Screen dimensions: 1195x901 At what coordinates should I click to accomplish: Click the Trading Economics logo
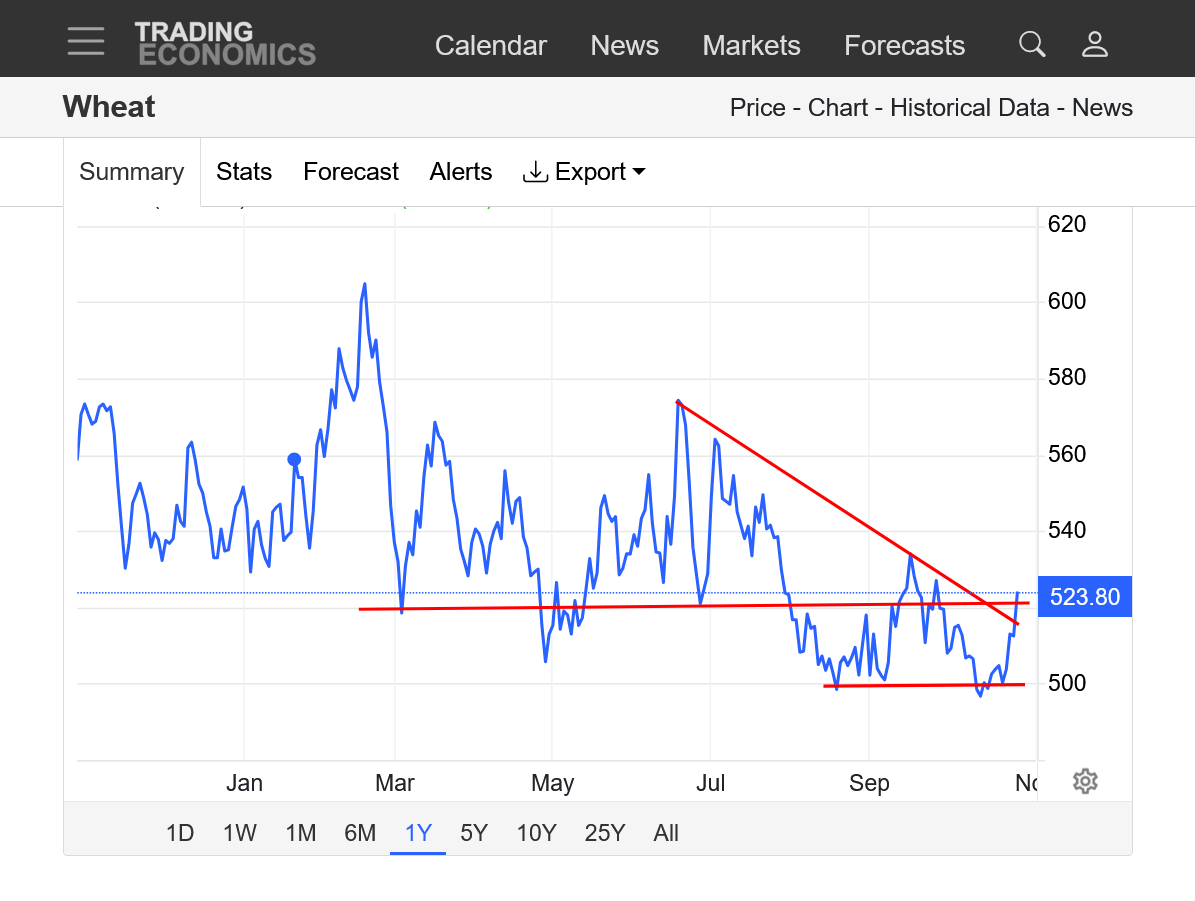click(x=225, y=44)
